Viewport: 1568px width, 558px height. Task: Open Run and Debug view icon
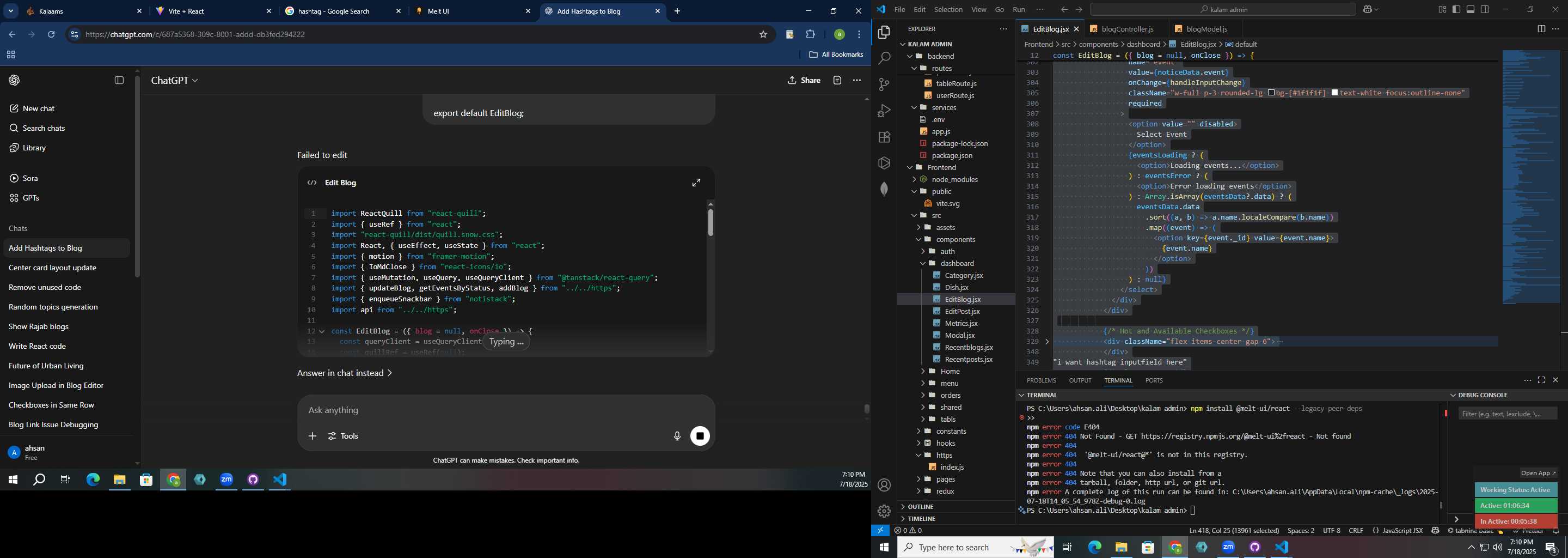tap(884, 111)
